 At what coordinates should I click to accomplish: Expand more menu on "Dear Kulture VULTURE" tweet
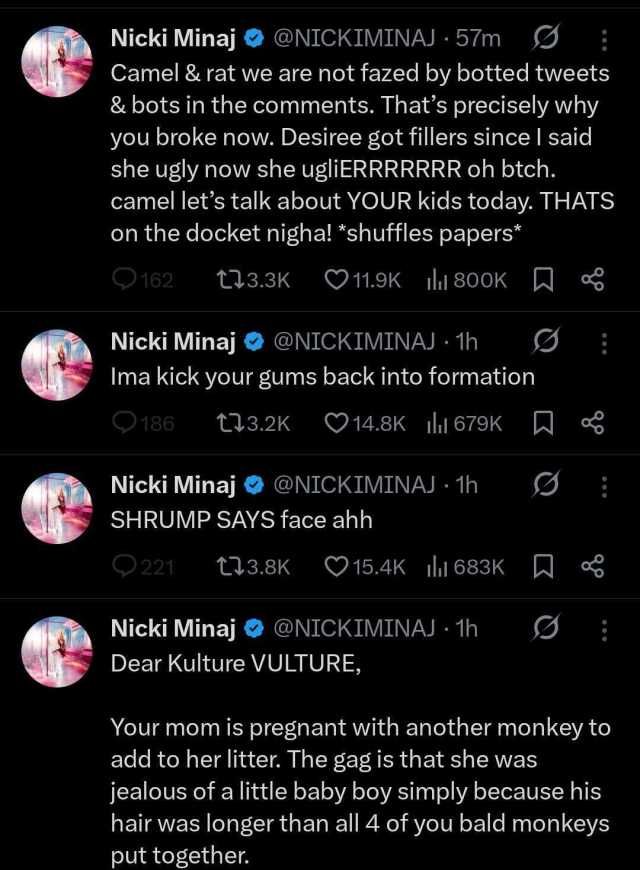pos(604,628)
